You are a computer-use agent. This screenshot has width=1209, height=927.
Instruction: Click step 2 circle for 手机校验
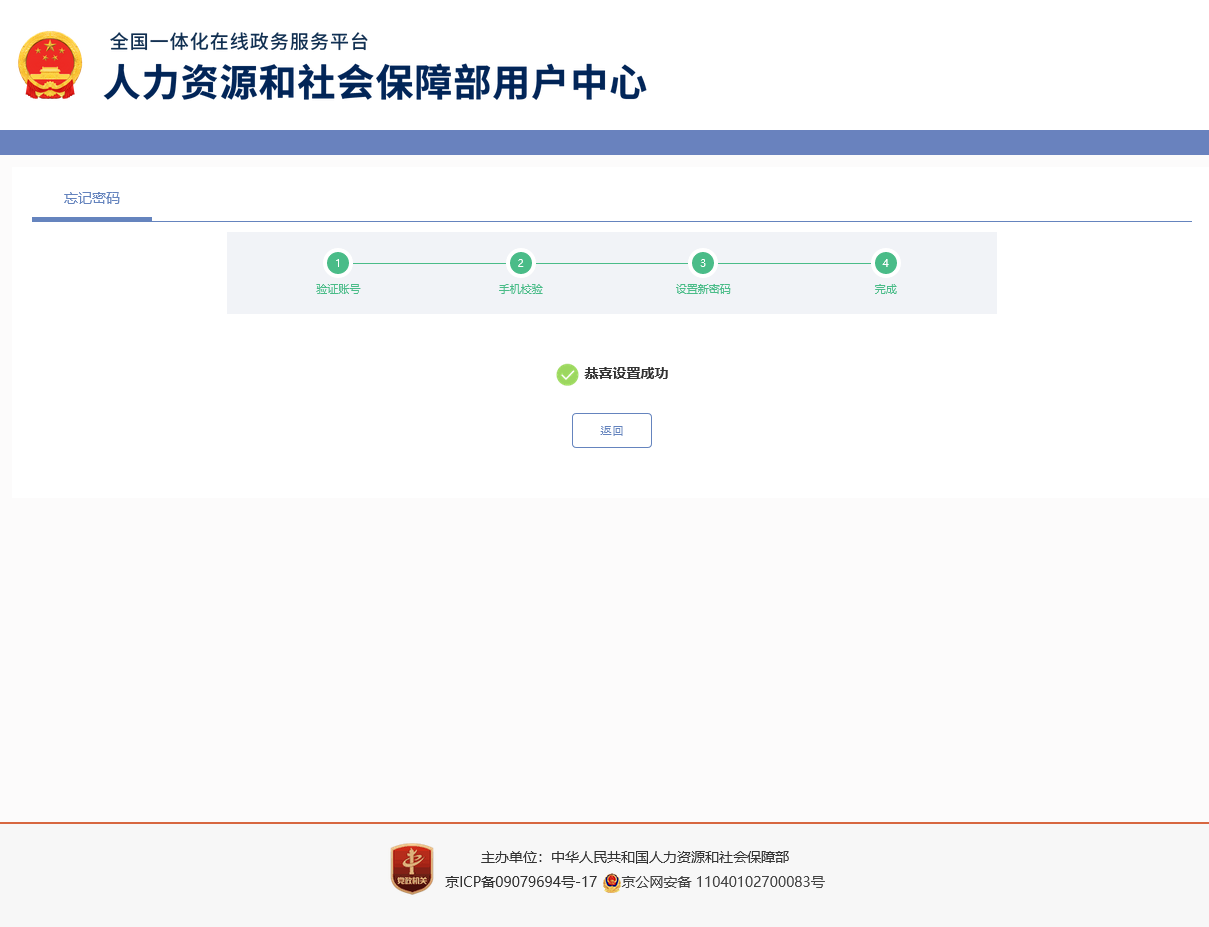pyautogui.click(x=520, y=263)
